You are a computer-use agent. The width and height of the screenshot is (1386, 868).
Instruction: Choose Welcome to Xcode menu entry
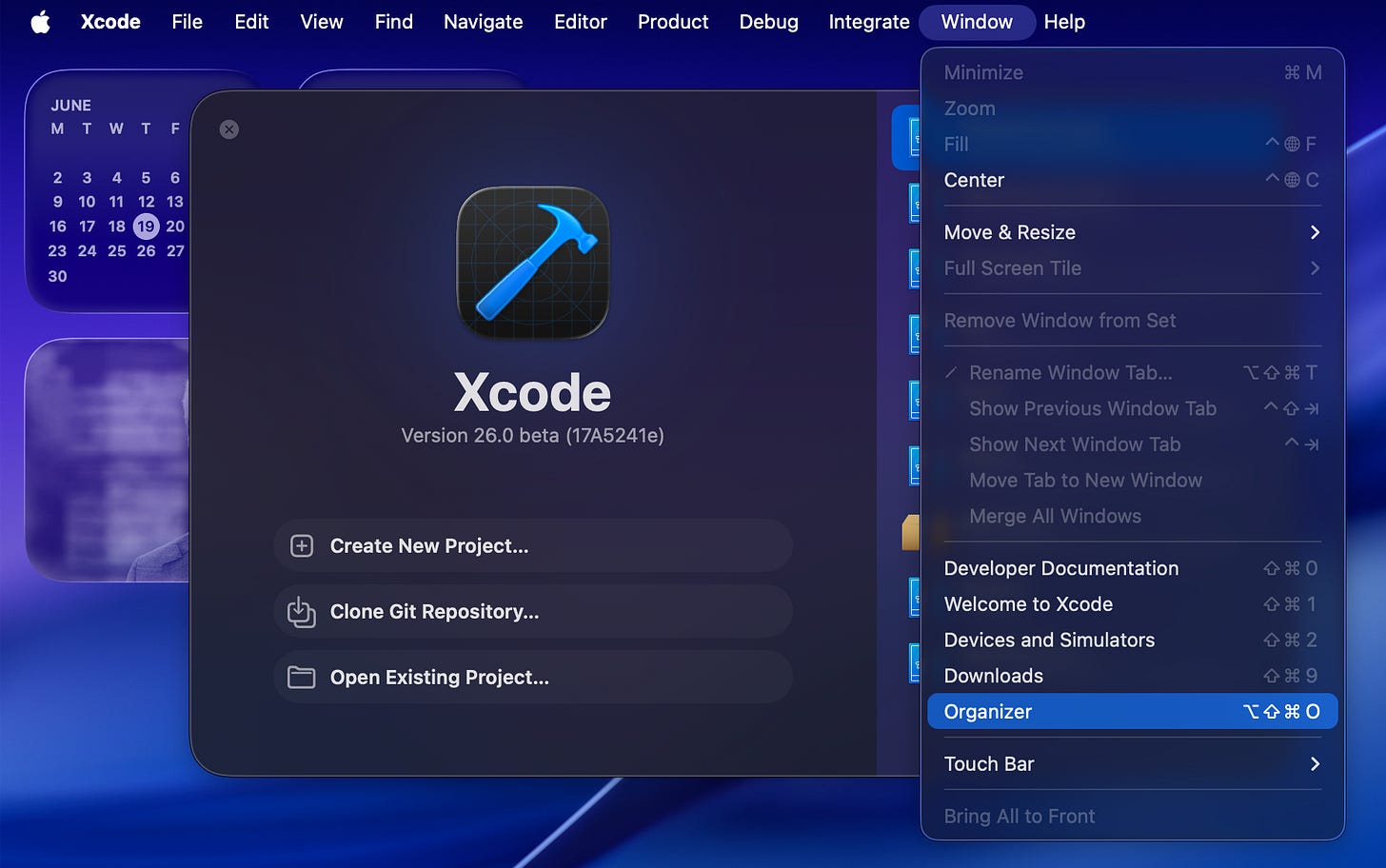click(1133, 604)
